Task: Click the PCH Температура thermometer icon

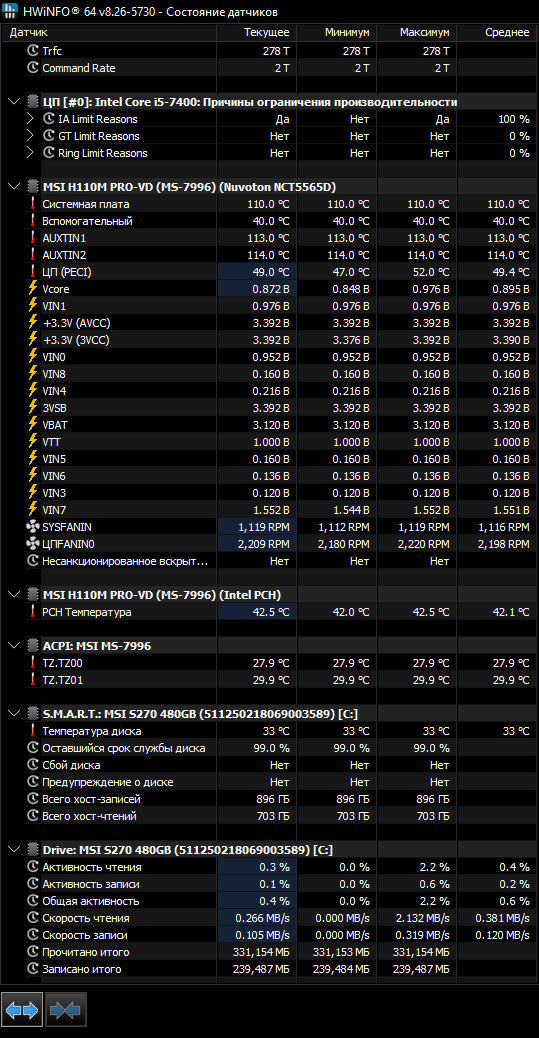Action: [32, 612]
